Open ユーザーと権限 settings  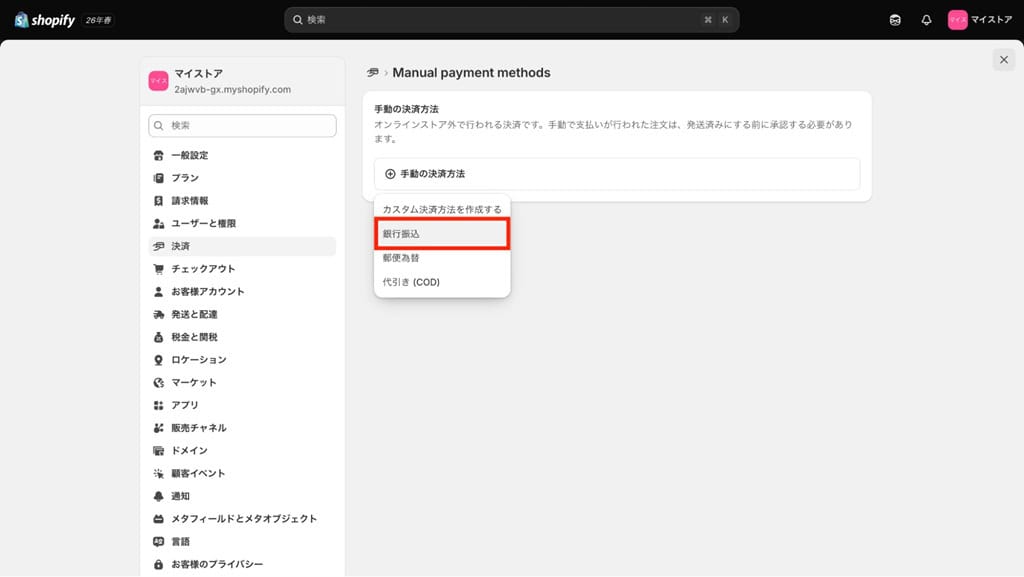242,224
